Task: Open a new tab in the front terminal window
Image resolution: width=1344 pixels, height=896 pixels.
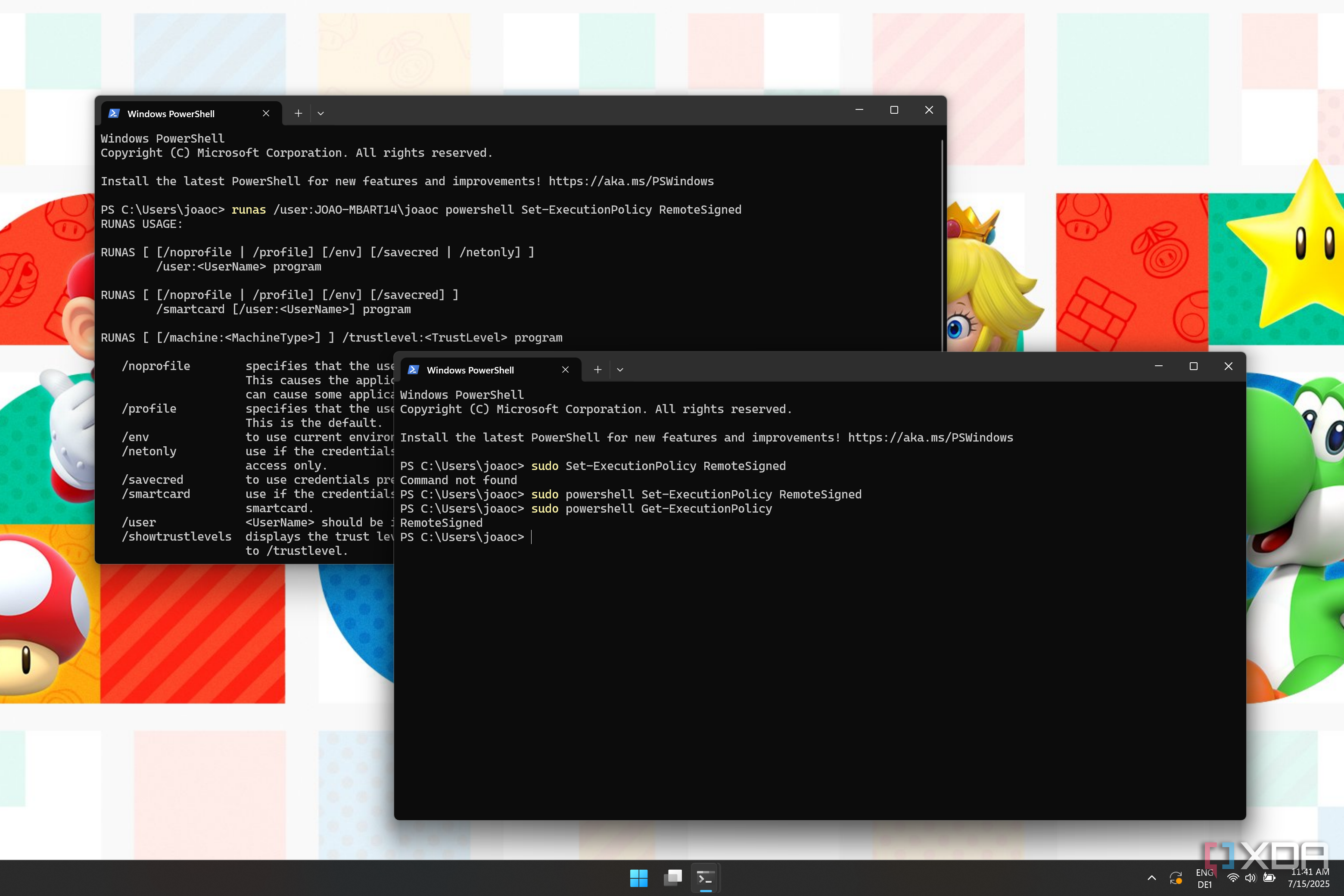Action: click(598, 370)
